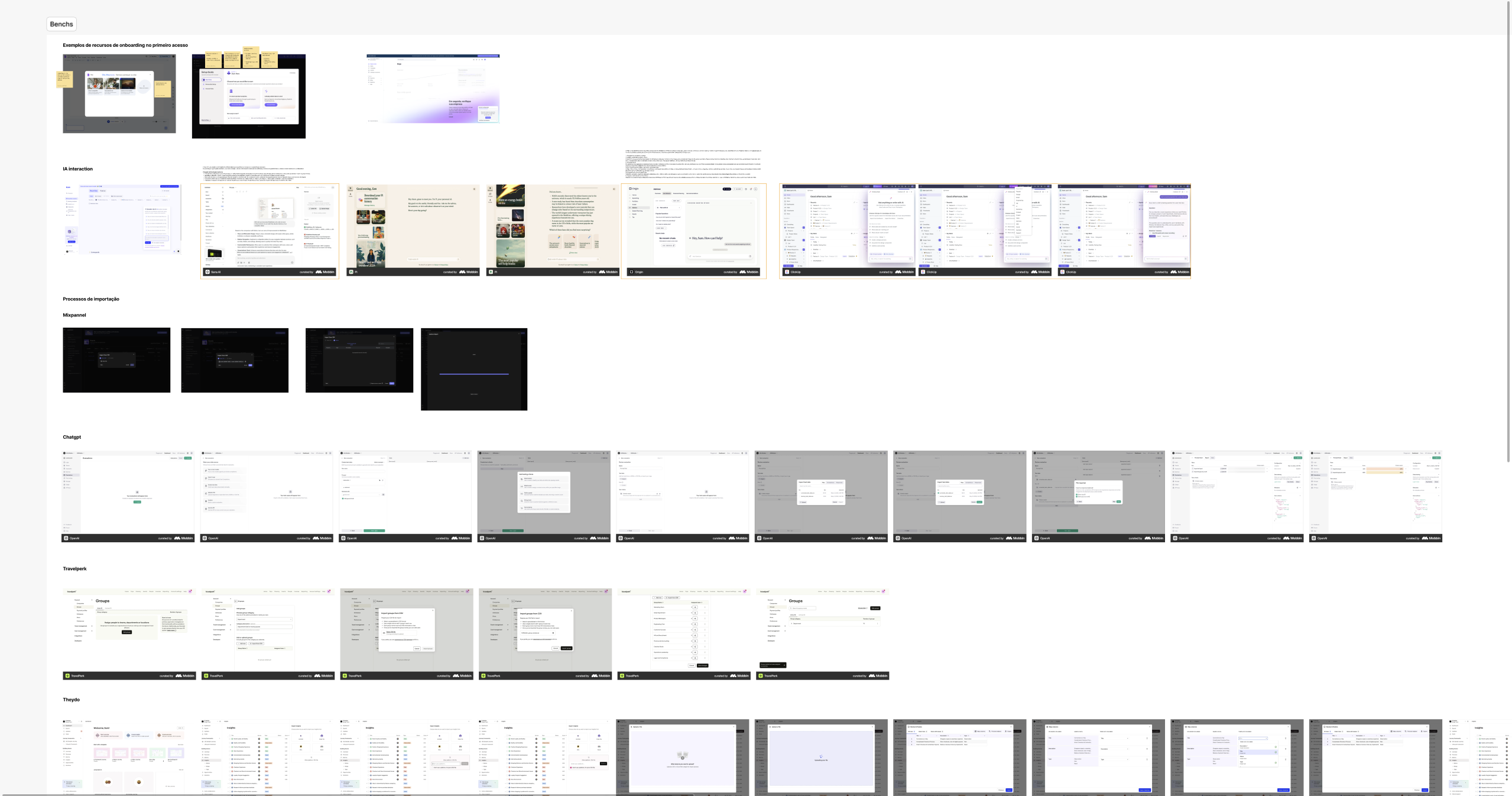Select the Chatgpt section label
Image resolution: width=1512 pixels, height=796 pixels.
[x=72, y=437]
